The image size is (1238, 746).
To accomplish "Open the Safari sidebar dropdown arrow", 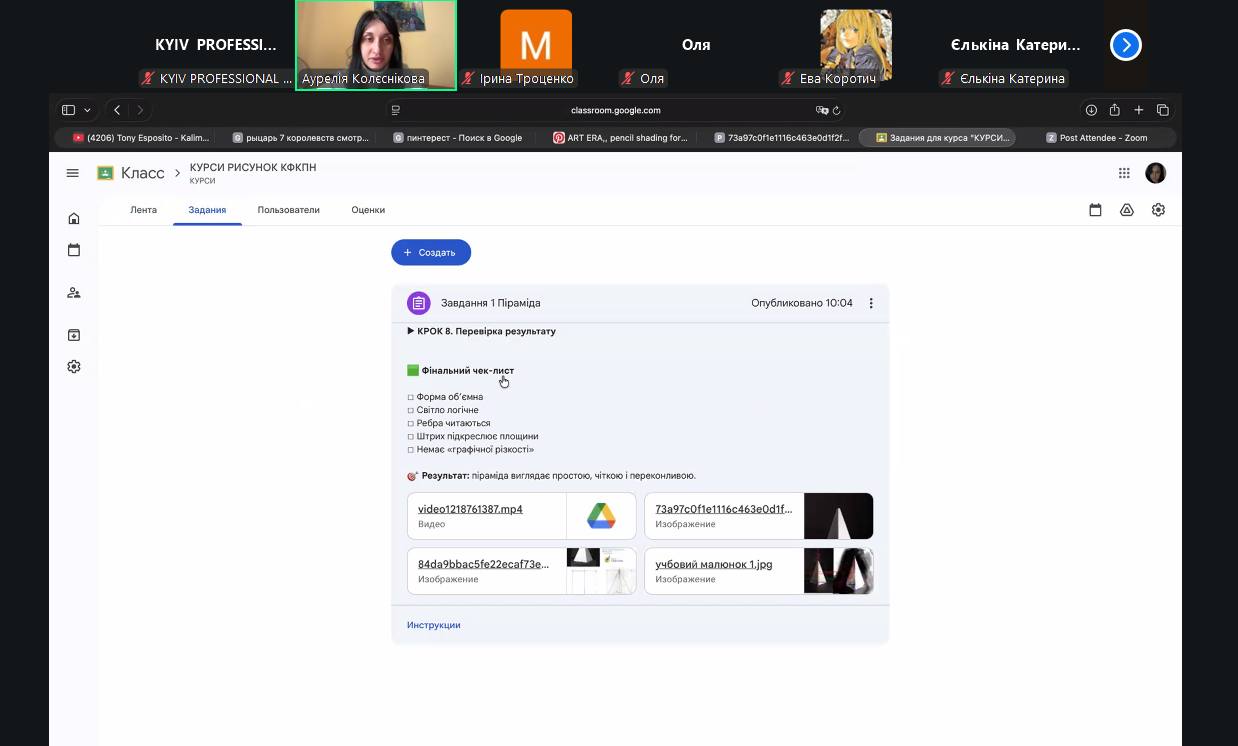I will (88, 110).
